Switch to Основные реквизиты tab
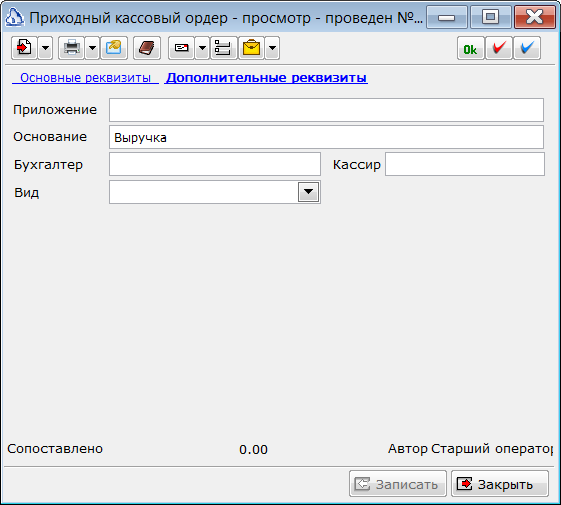 tap(85, 78)
